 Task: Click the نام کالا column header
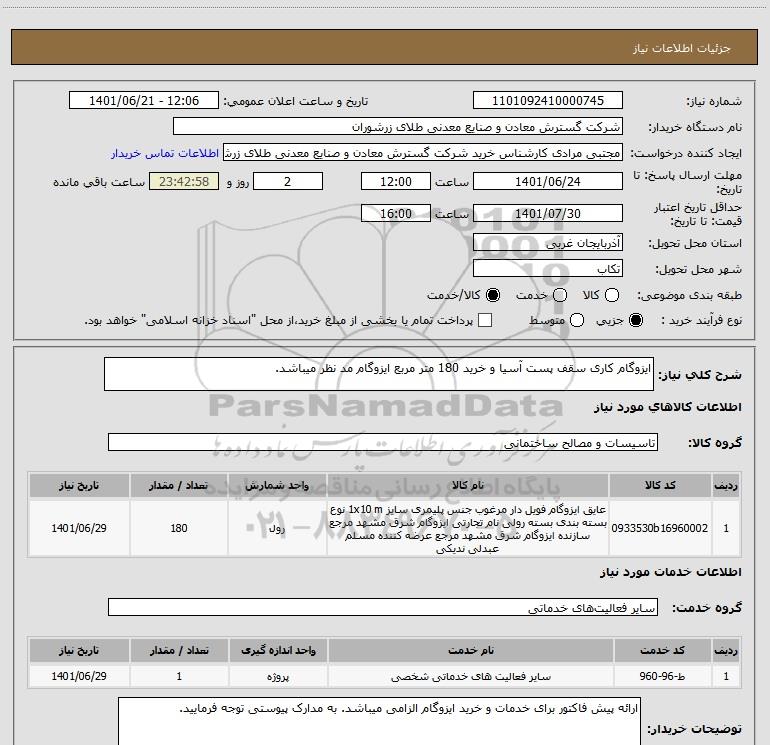point(468,486)
